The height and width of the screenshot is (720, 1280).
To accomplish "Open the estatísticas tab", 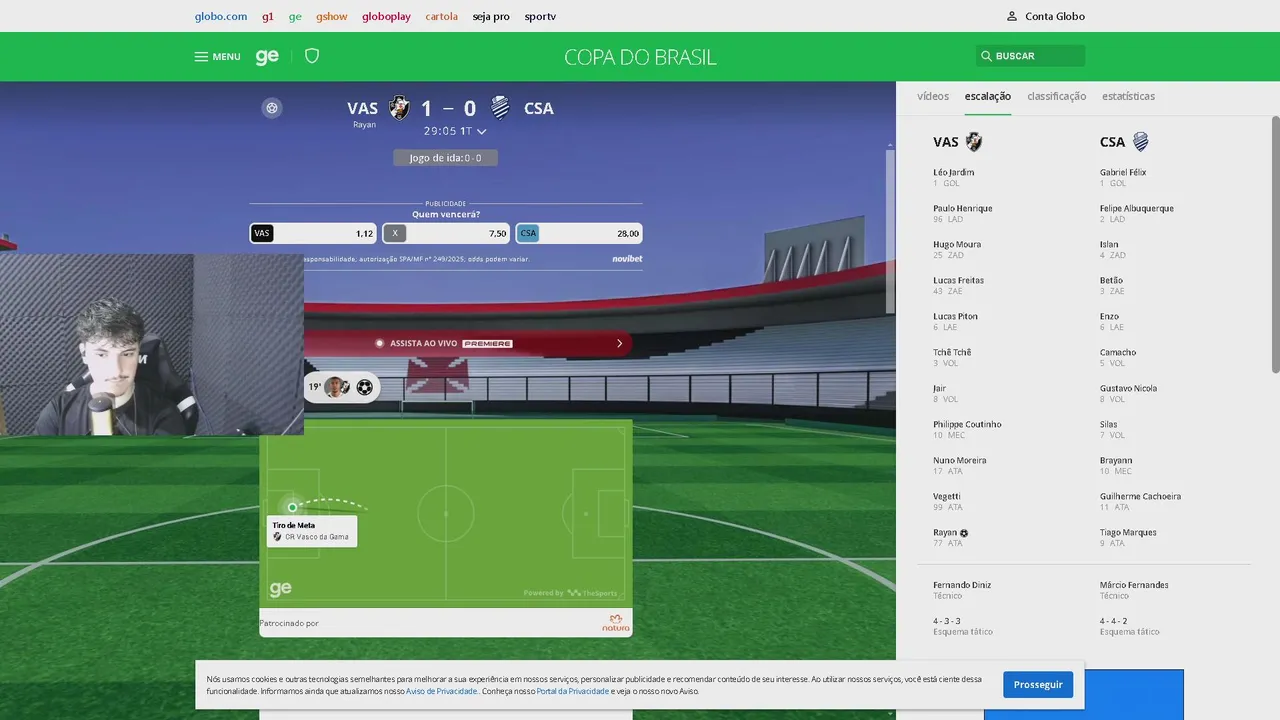I will tap(1128, 96).
